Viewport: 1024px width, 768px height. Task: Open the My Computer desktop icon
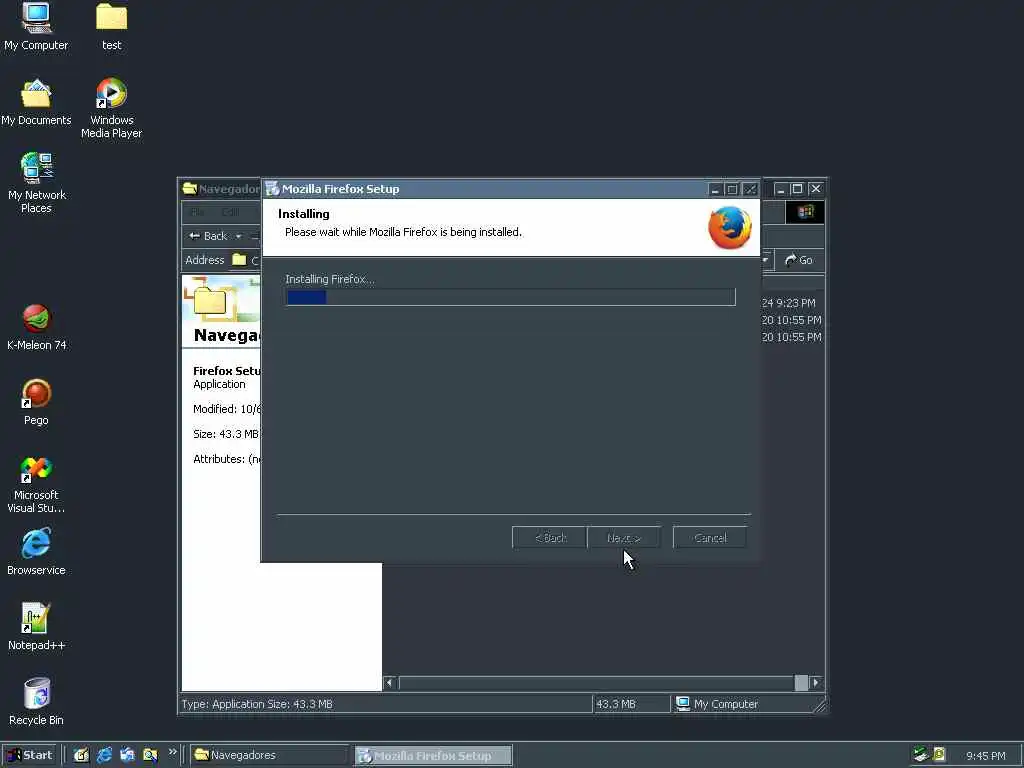[36, 26]
